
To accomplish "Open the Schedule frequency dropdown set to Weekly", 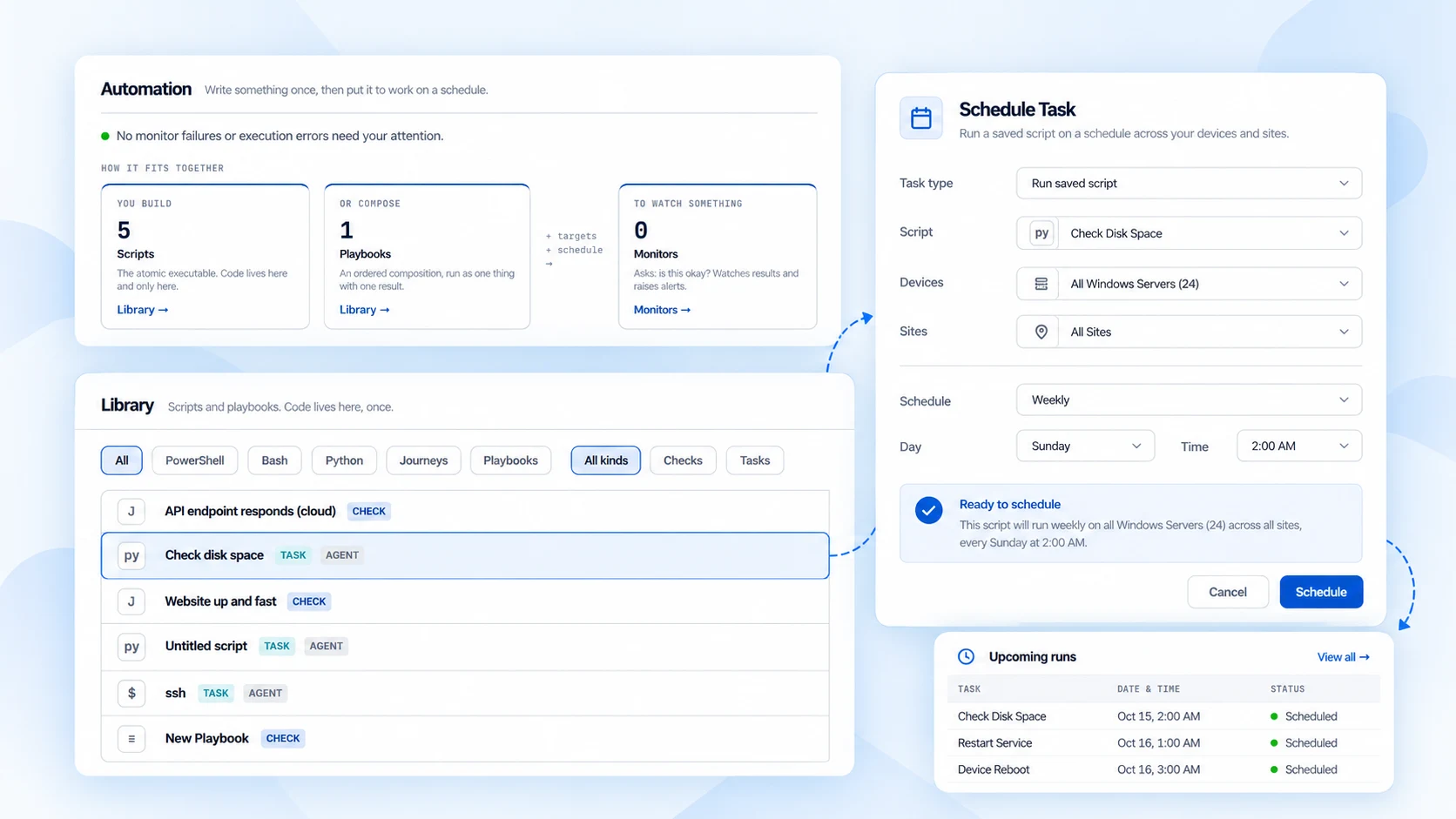I will 1189,400.
